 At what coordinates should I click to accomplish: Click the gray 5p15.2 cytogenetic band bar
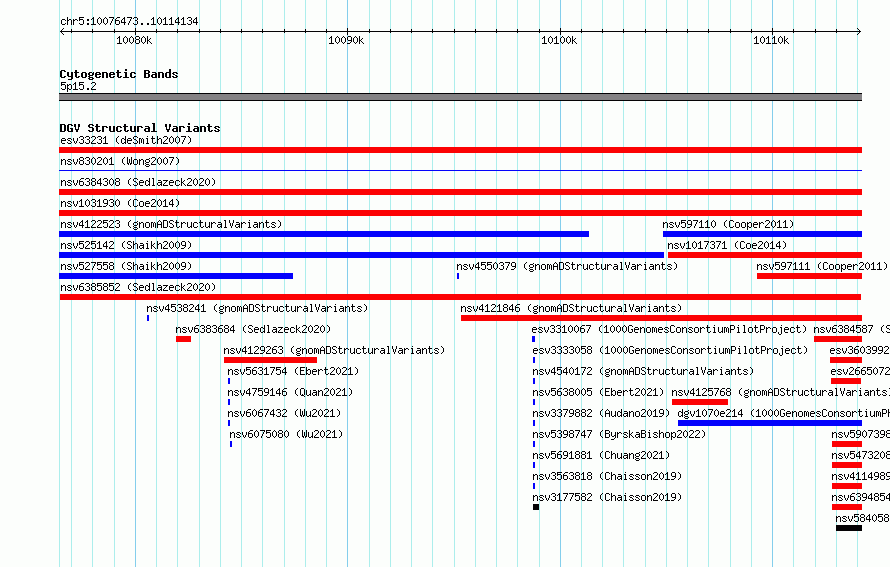click(x=460, y=97)
